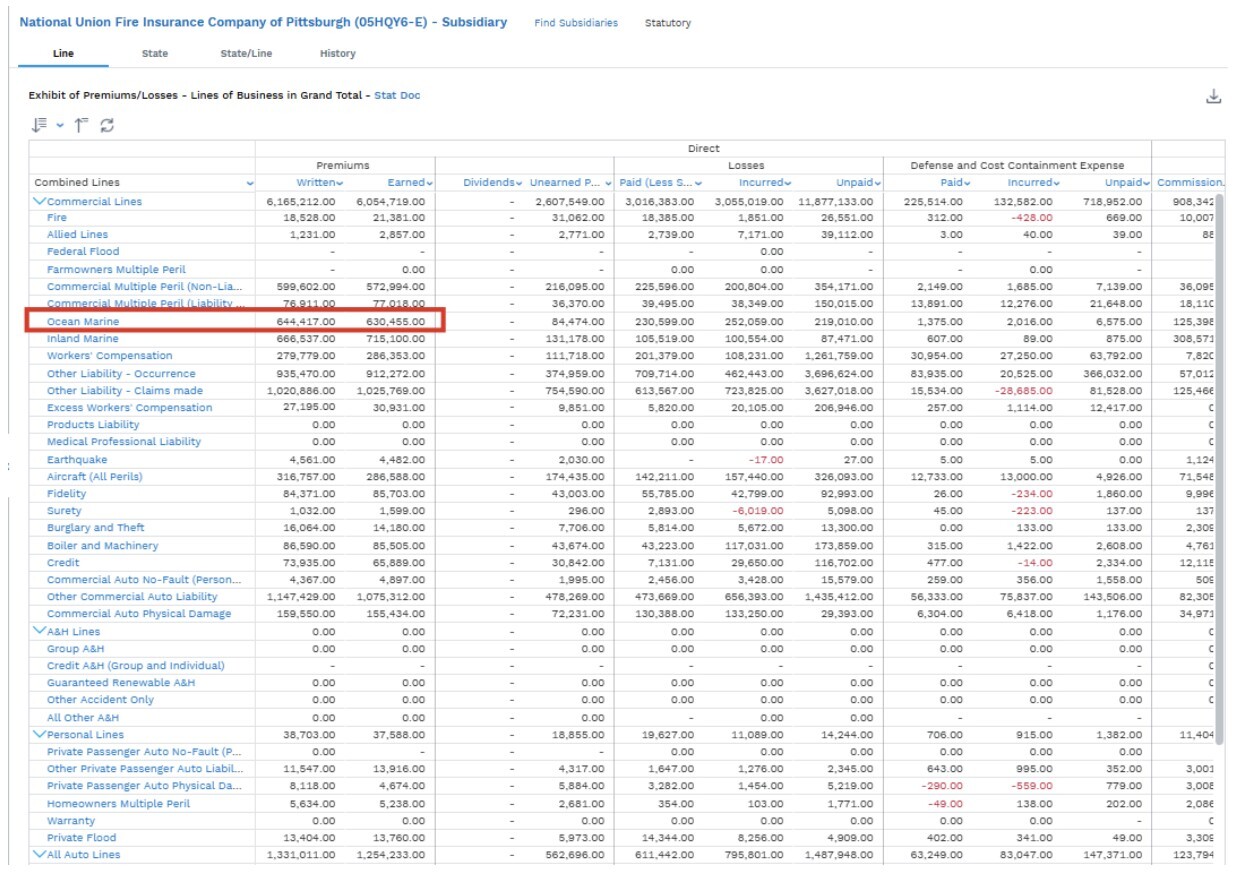Viewport: 1237px width, 872px height.
Task: Collapse the A&H Lines group
Action: point(40,631)
